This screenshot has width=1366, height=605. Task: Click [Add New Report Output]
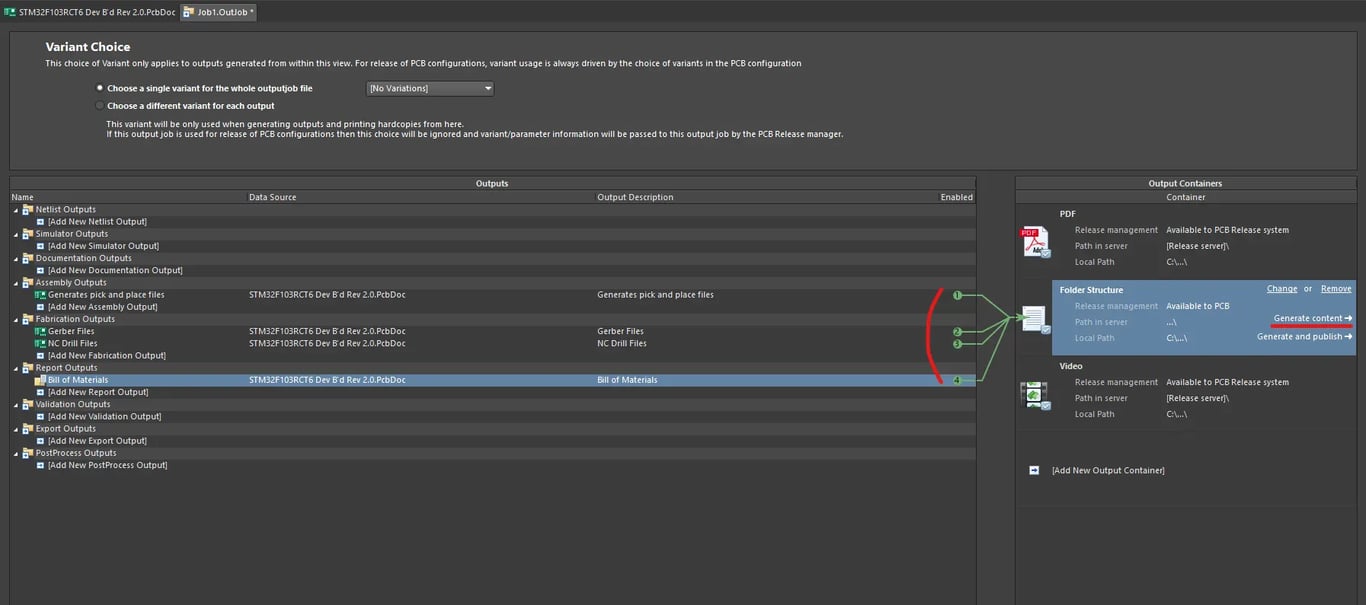point(98,392)
